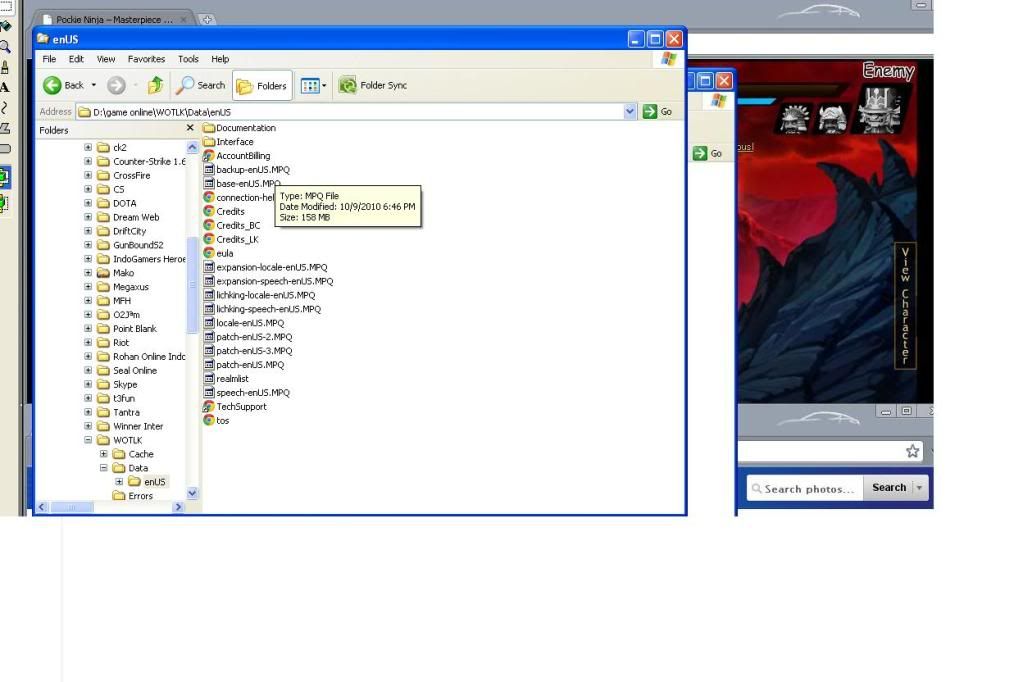This screenshot has width=1023, height=682.
Task: Select the Credits_BC file icon
Action: pyautogui.click(x=209, y=225)
